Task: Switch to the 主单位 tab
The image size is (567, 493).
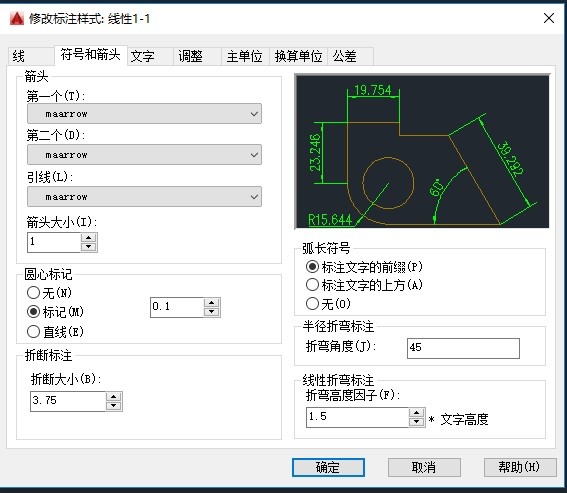Action: tap(244, 56)
